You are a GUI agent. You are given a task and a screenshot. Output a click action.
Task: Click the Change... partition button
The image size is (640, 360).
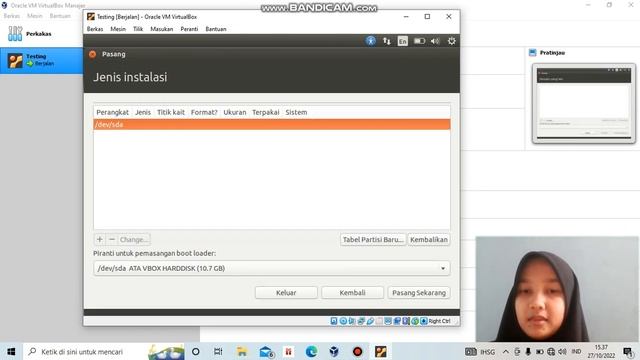[134, 240]
